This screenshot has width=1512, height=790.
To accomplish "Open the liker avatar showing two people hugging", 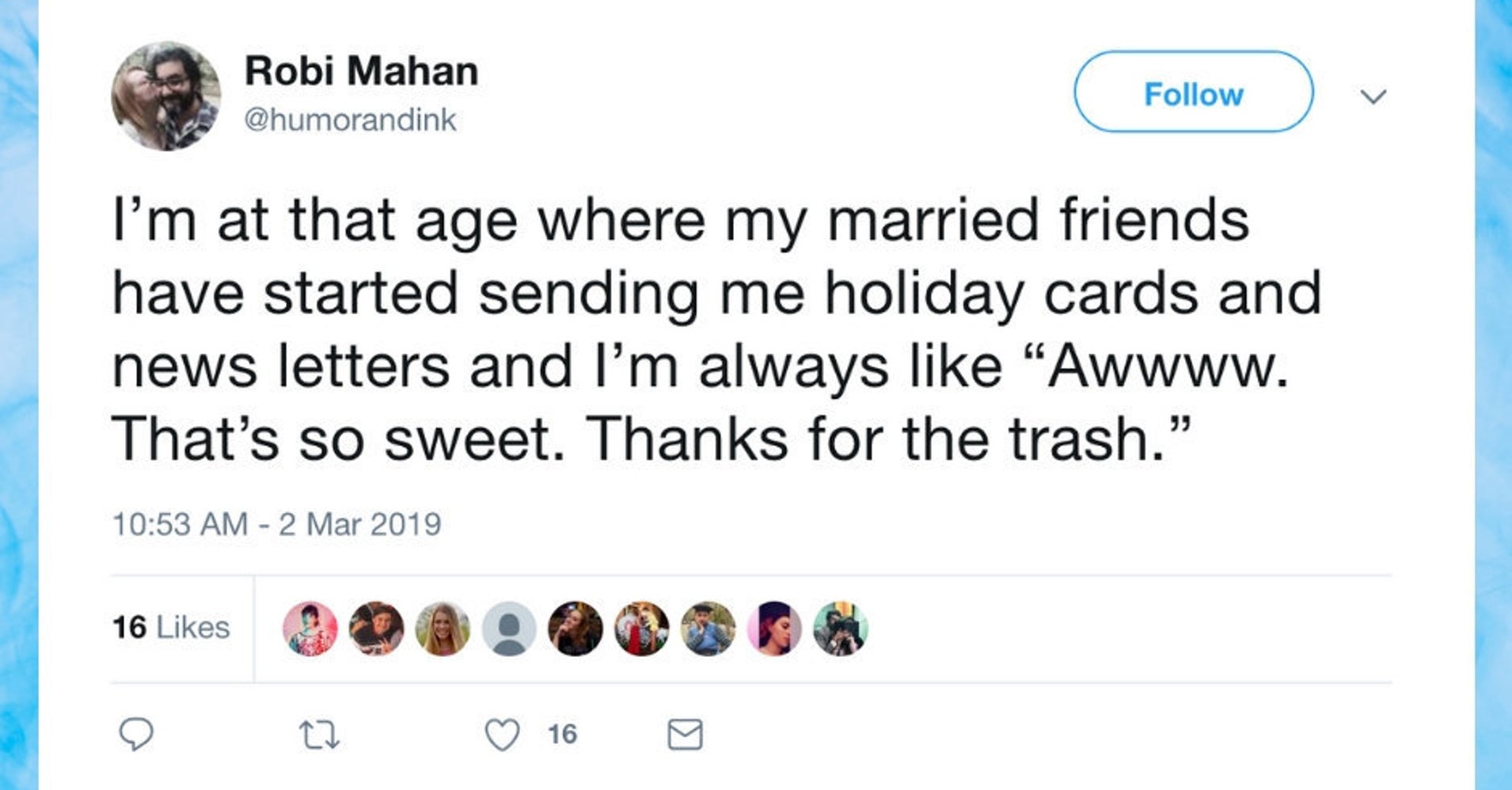I will [x=376, y=629].
